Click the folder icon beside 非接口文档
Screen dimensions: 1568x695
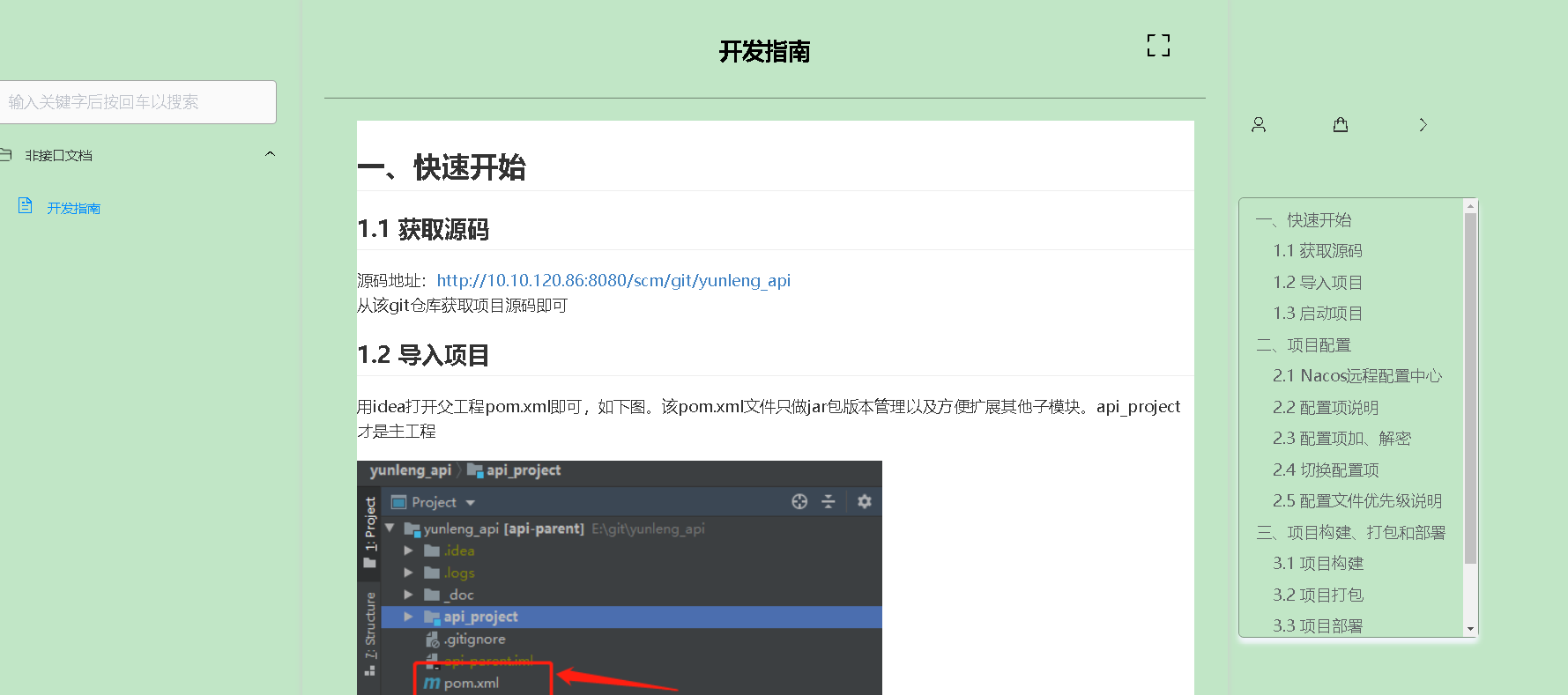(5, 155)
